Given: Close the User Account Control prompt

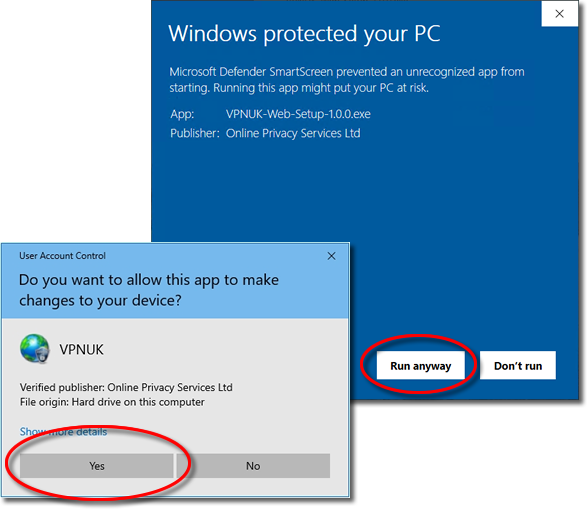Looking at the screenshot, I should (x=331, y=256).
